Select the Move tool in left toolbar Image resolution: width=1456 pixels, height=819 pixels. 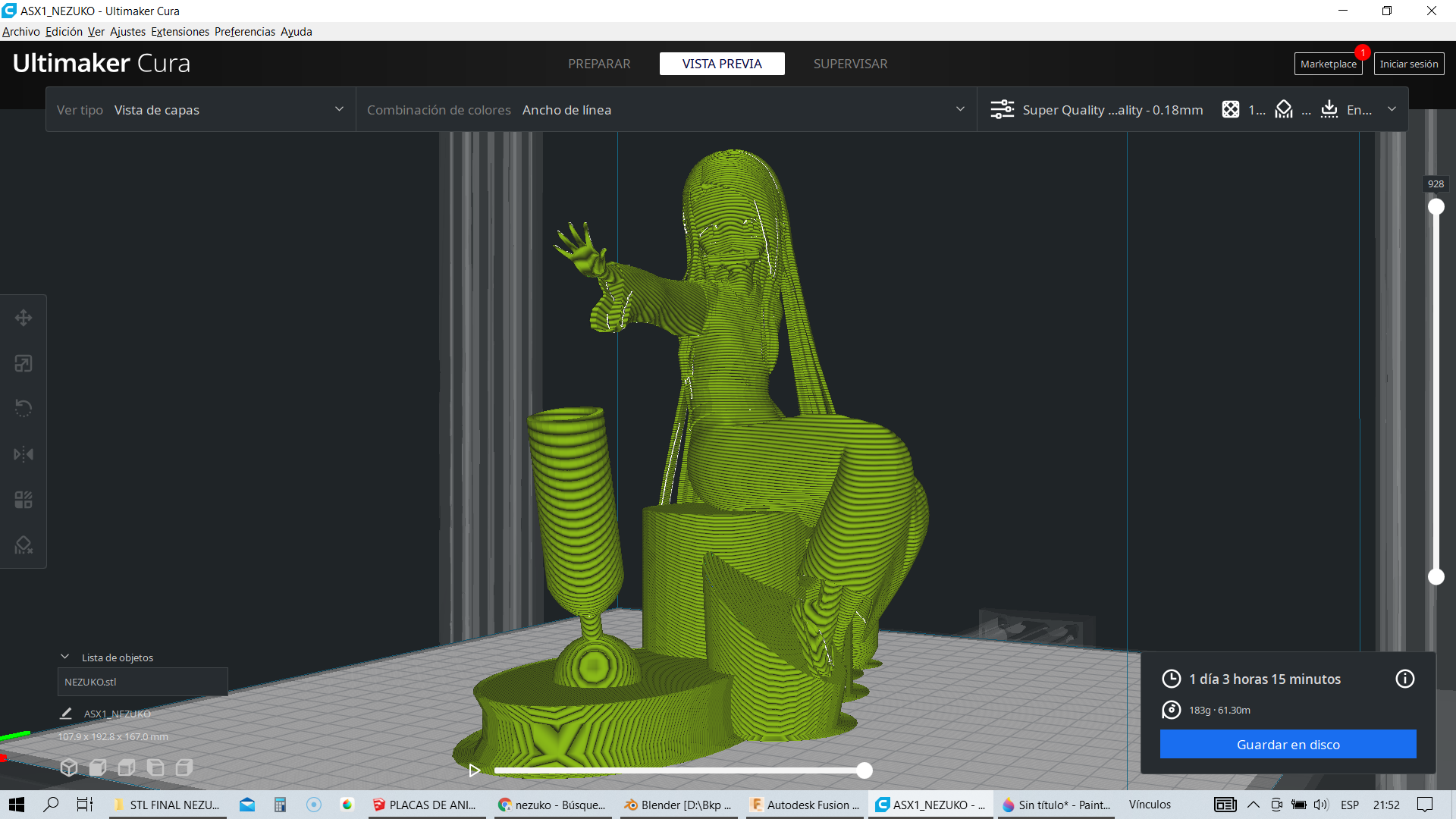coord(24,318)
